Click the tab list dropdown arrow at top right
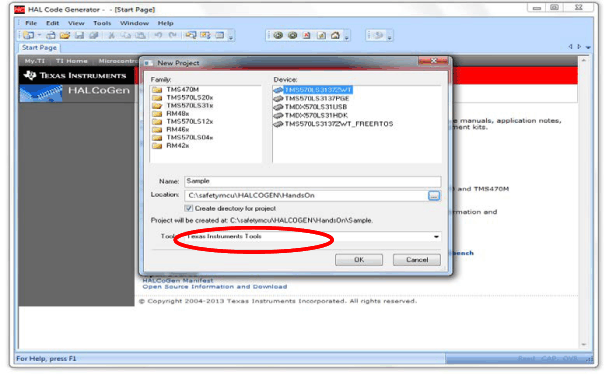This screenshot has height=375, width=609. point(588,47)
